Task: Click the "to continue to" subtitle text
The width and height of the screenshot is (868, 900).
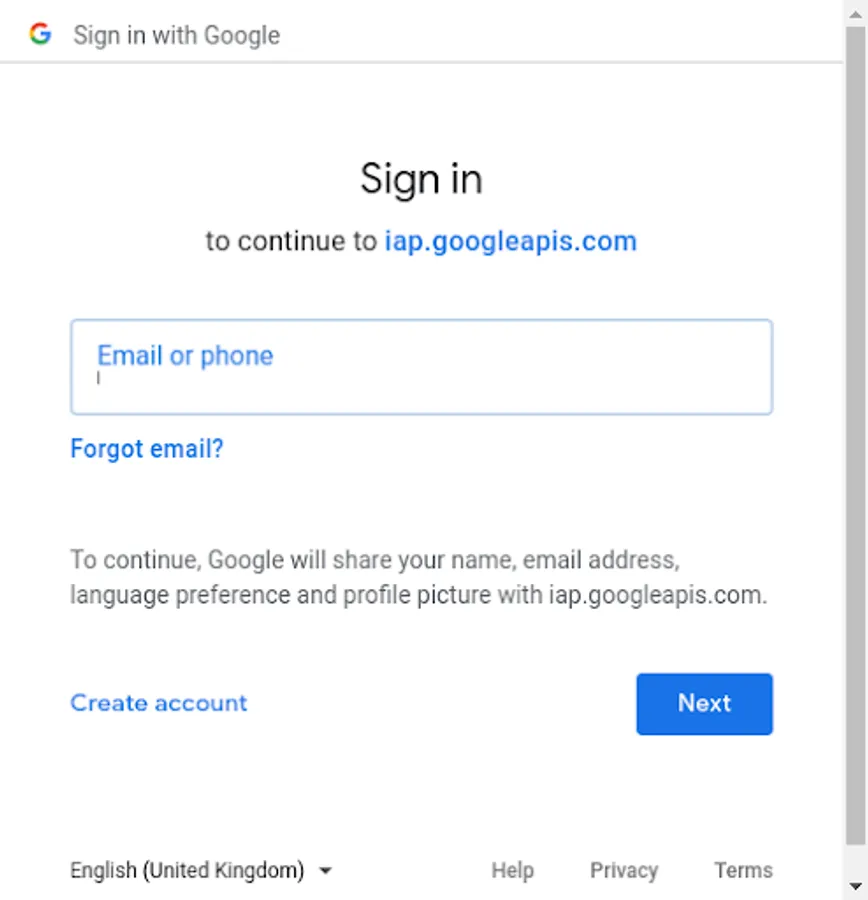Action: 292,241
